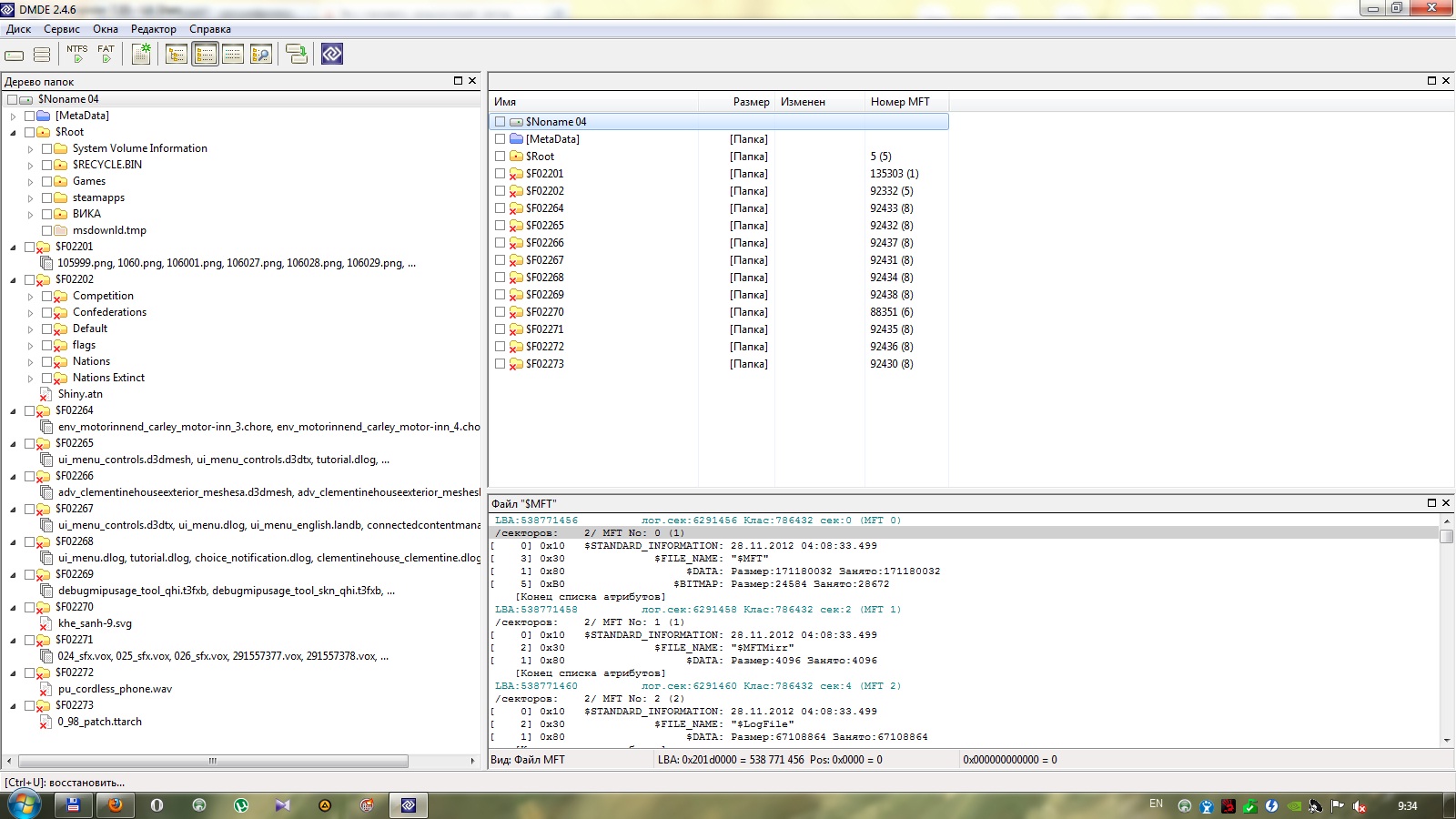Expand the Nations folder node

(30, 362)
